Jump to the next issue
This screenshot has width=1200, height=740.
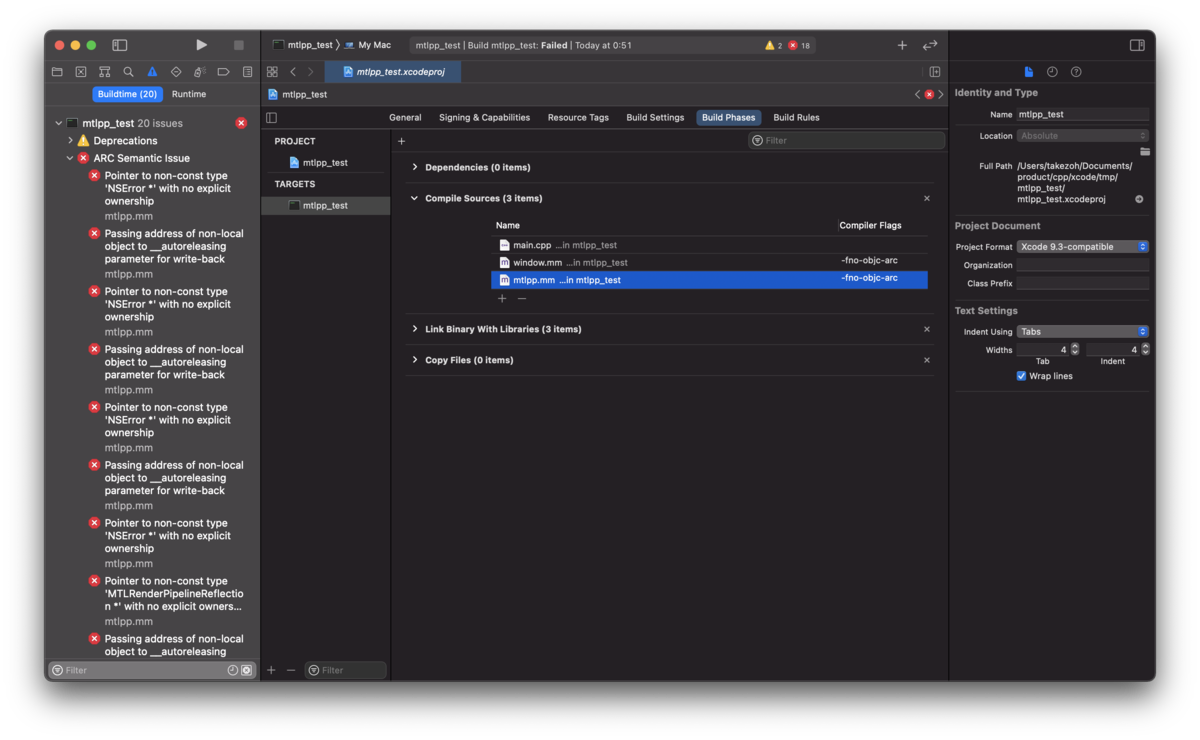[941, 94]
